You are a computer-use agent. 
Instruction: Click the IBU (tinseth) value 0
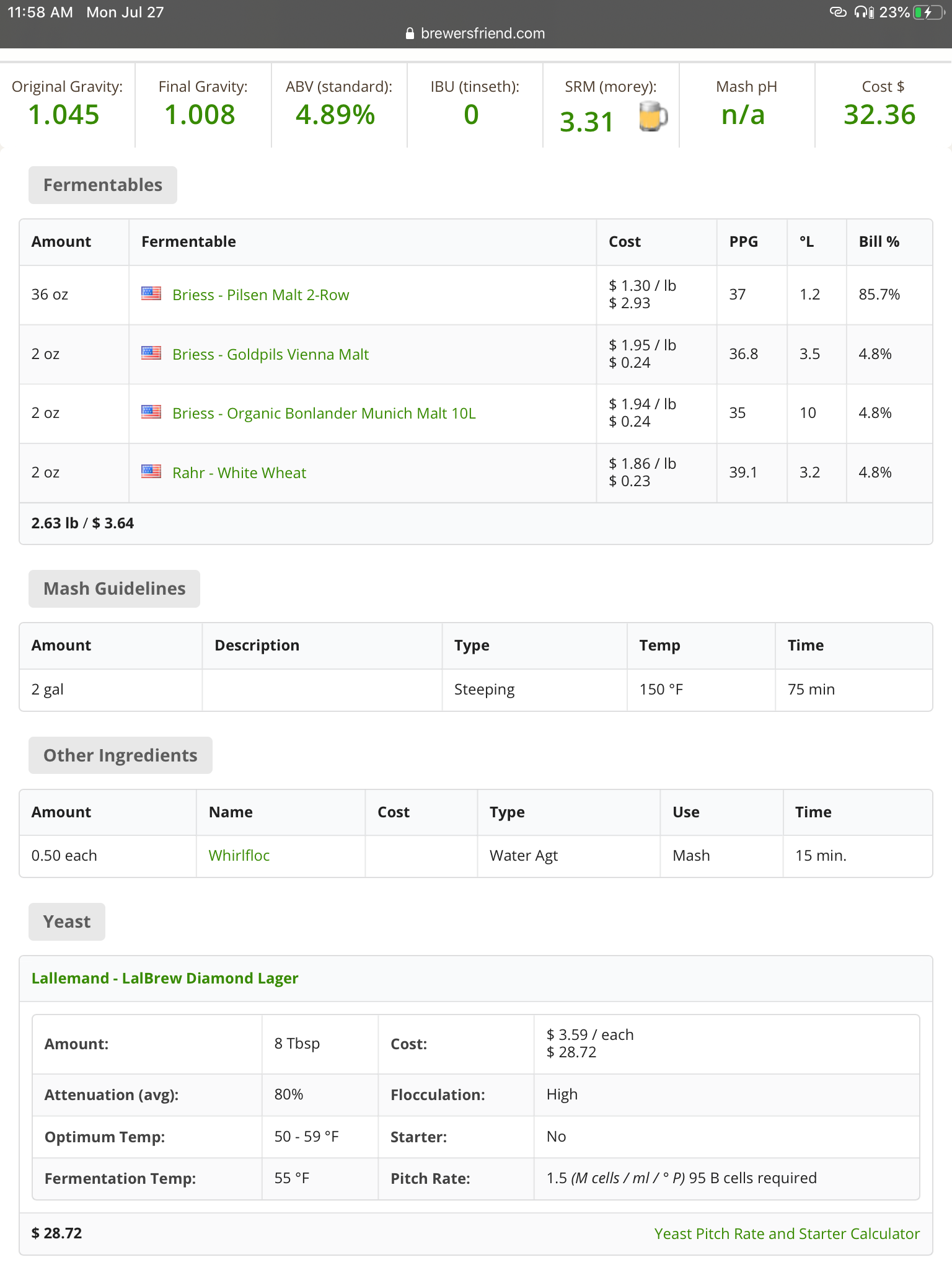point(471,115)
